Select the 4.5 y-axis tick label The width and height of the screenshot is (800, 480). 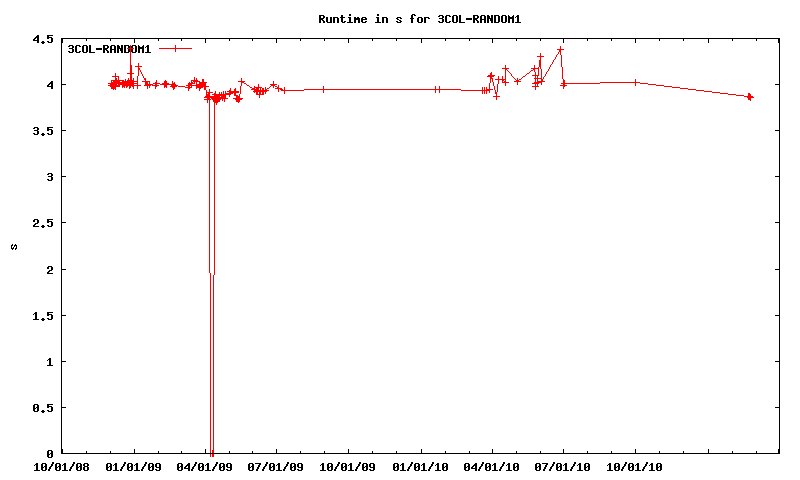(x=43, y=40)
